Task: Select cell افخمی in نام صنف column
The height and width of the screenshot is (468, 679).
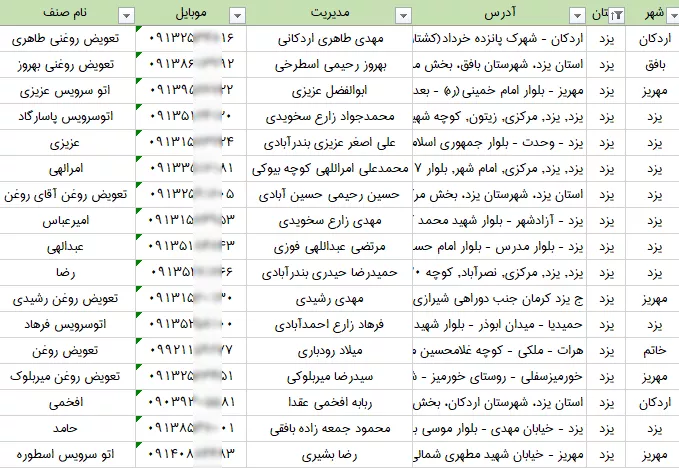Action: (68, 403)
